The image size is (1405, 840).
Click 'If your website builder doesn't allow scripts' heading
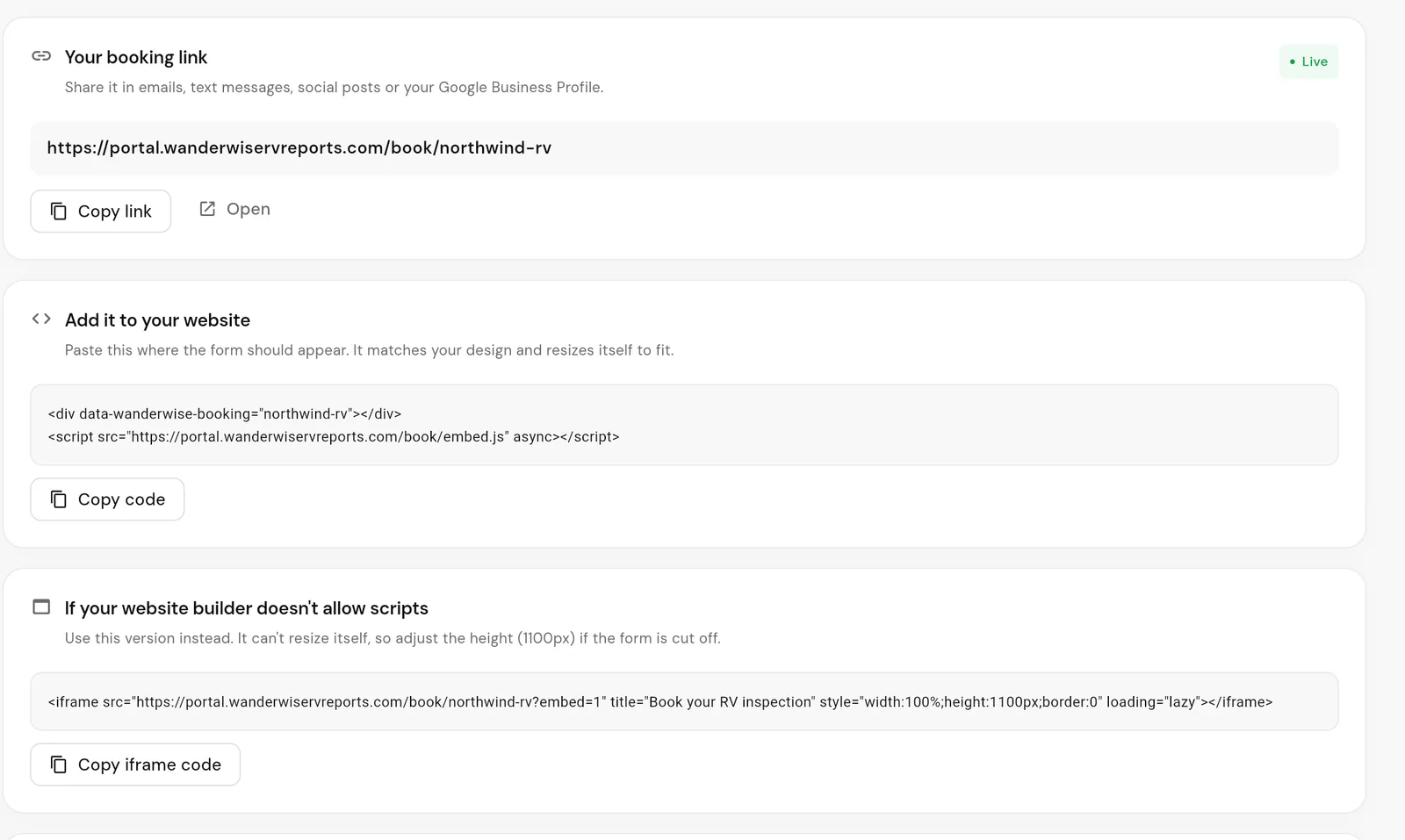[247, 608]
